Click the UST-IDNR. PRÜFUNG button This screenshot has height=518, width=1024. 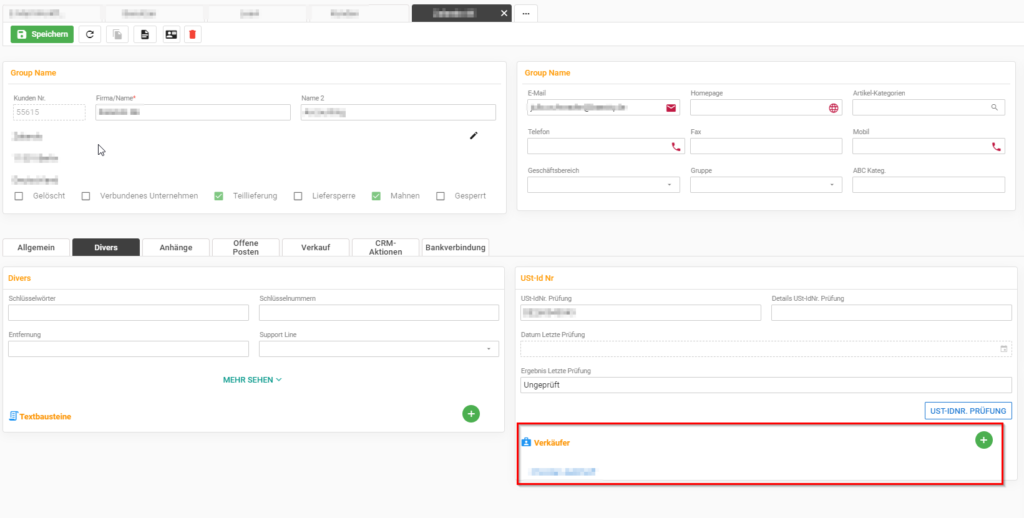point(968,411)
